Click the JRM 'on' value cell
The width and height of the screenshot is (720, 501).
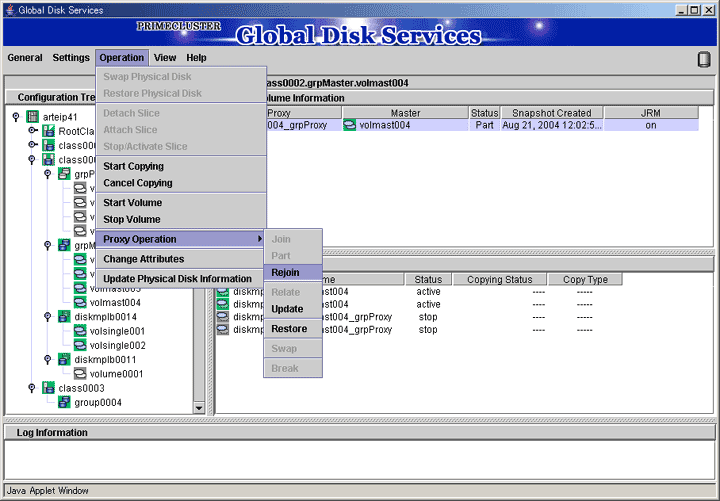point(651,125)
